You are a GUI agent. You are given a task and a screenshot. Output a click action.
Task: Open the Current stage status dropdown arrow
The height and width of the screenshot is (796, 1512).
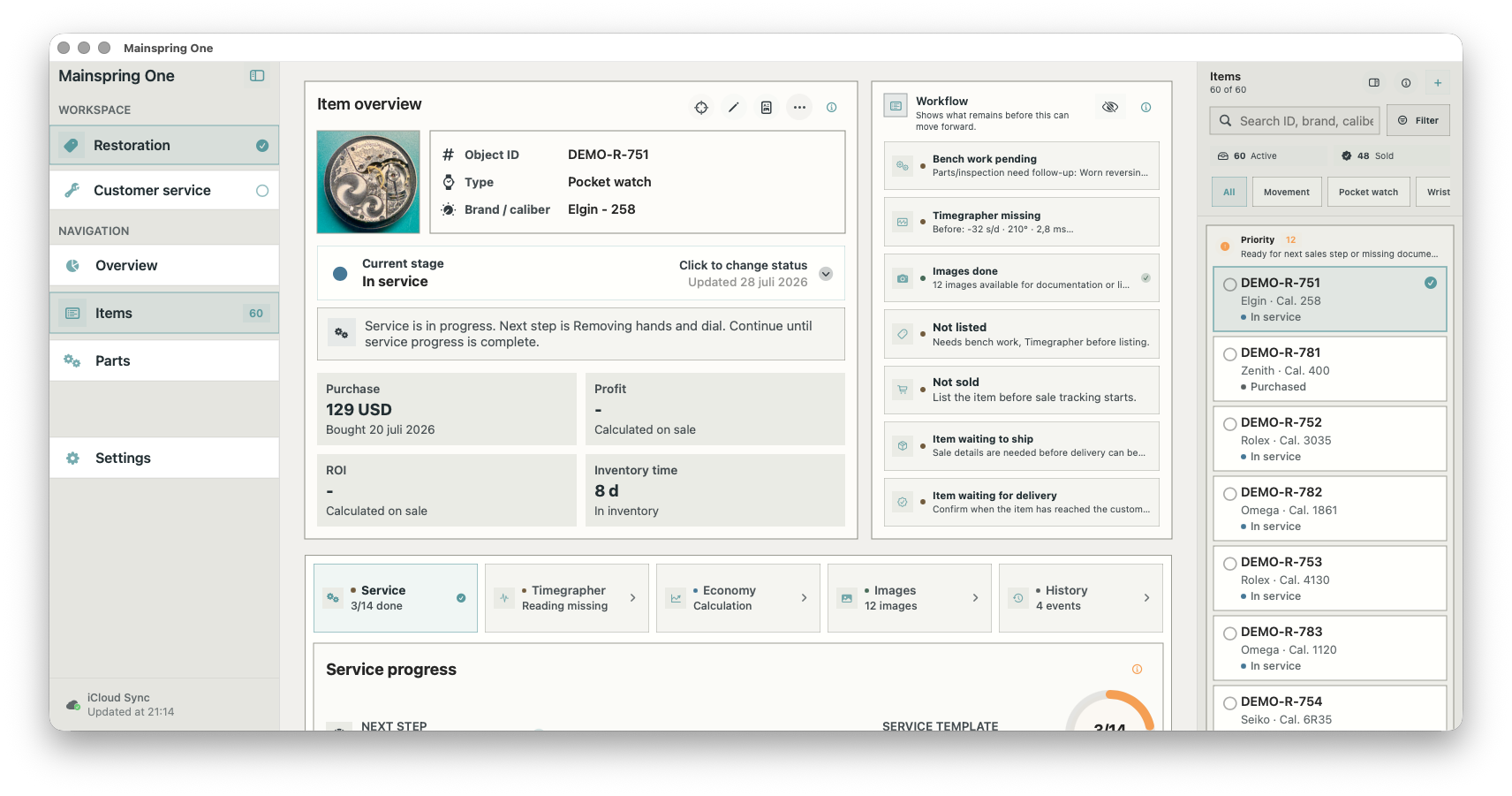826,274
